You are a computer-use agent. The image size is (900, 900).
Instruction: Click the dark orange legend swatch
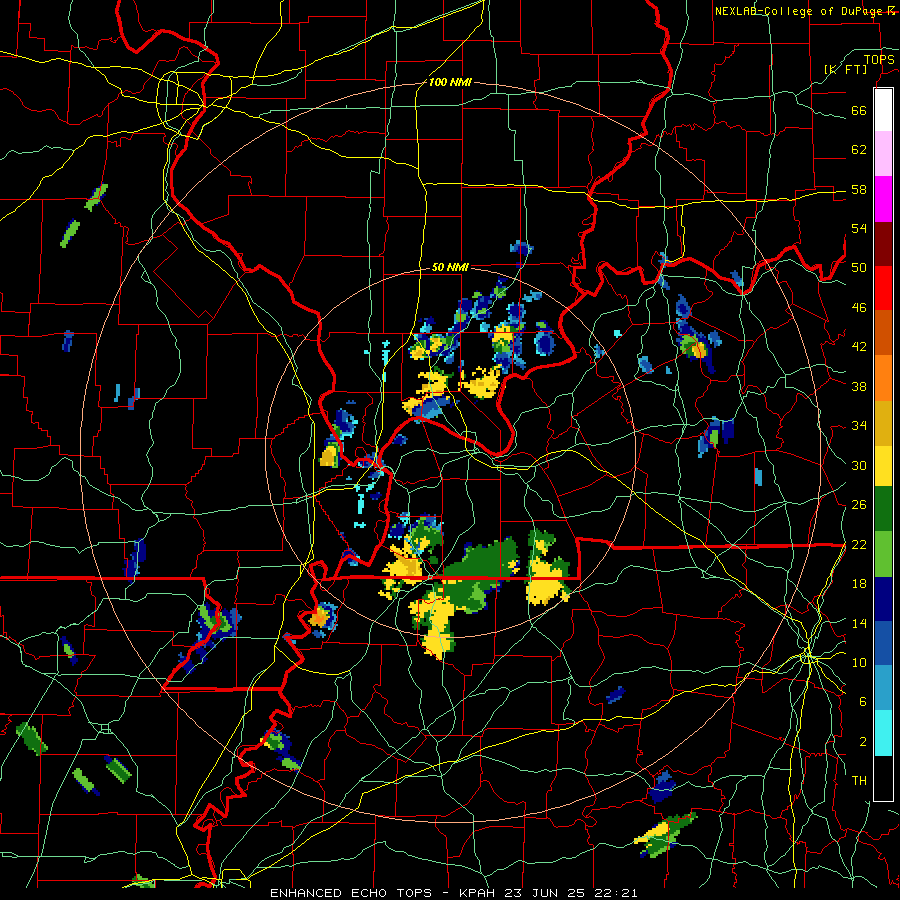pos(883,333)
